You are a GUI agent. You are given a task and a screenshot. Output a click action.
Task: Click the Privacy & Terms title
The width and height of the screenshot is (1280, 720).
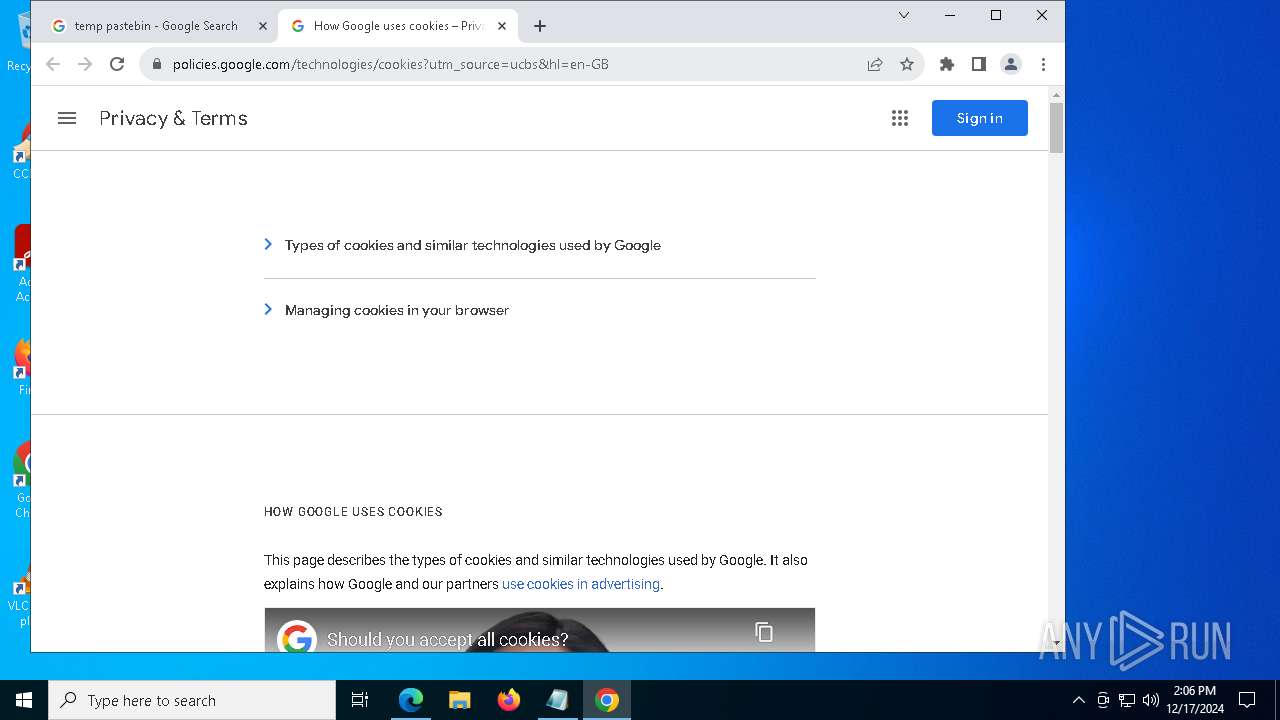[173, 118]
